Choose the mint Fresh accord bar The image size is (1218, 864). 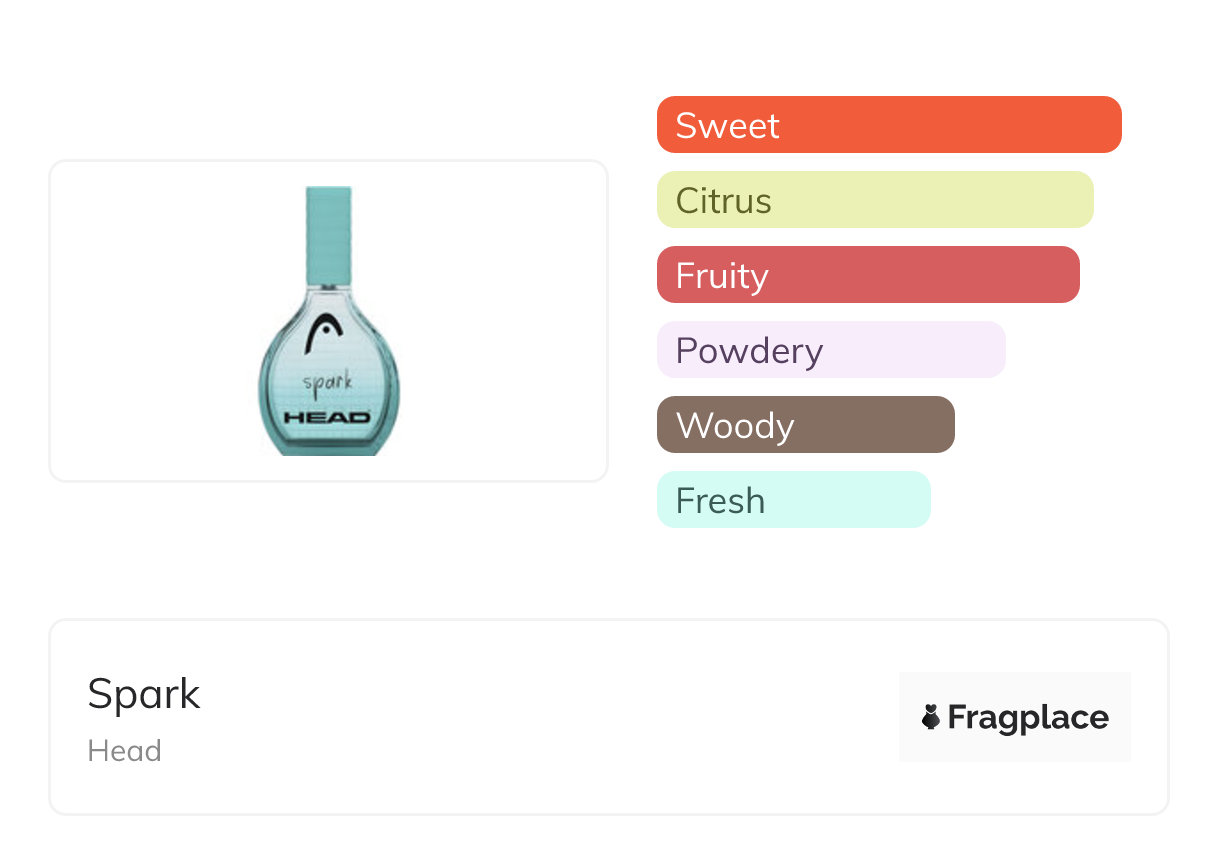[794, 500]
